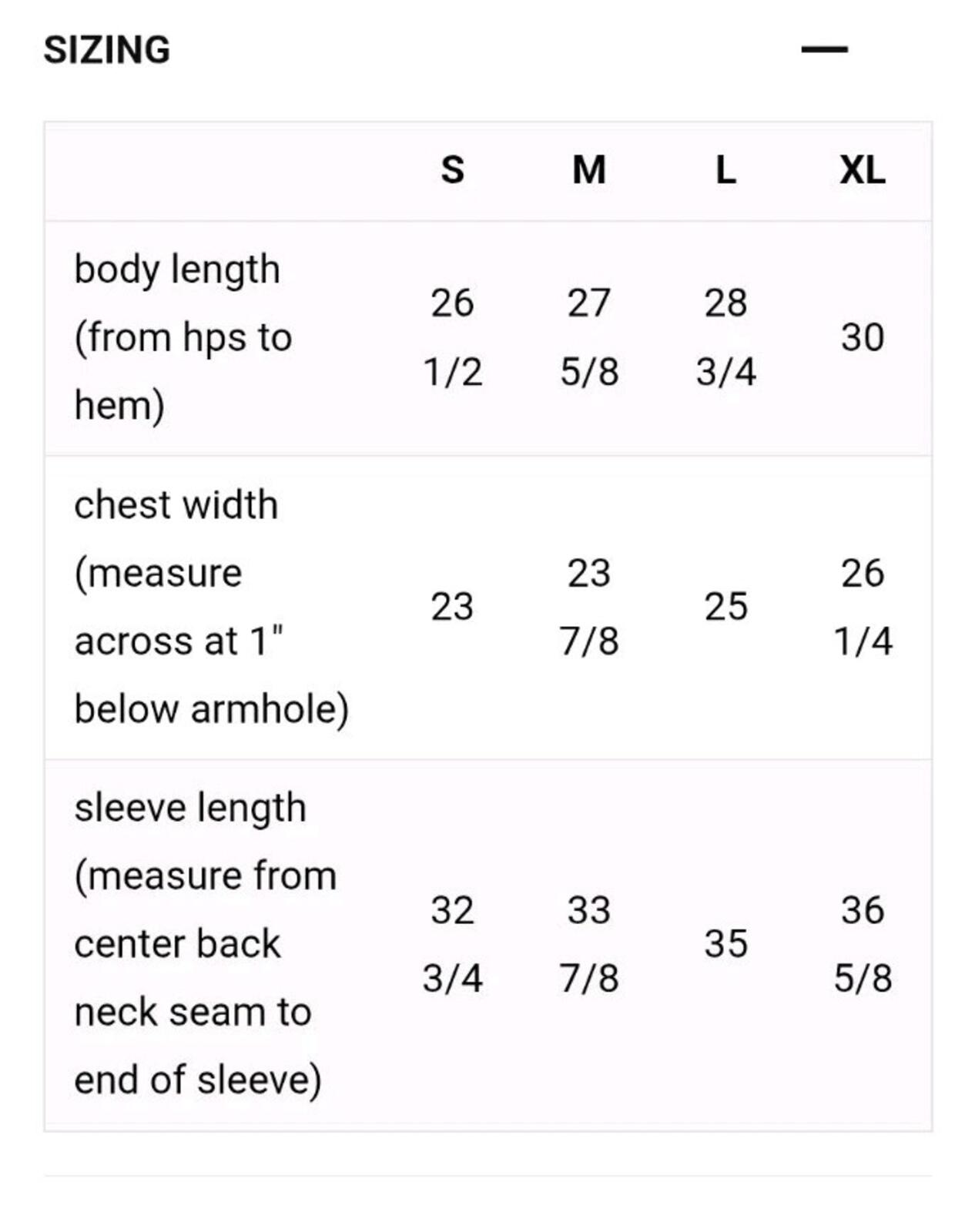Click the SIZING section heading
This screenshot has width=975, height=1232.
coord(107,50)
